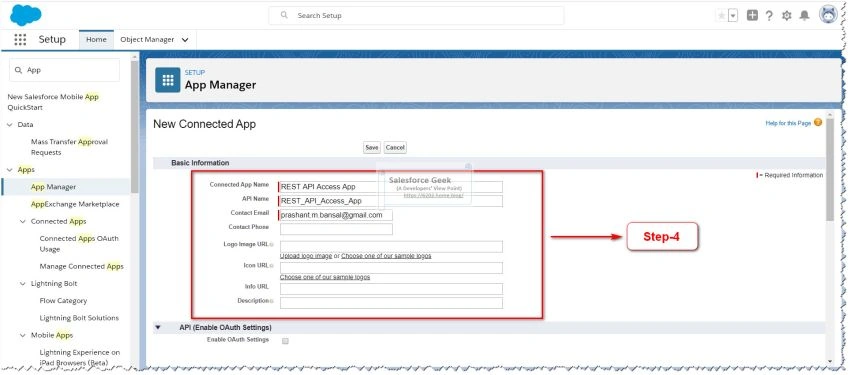
Task: Switch to the Home tab
Action: [x=96, y=40]
